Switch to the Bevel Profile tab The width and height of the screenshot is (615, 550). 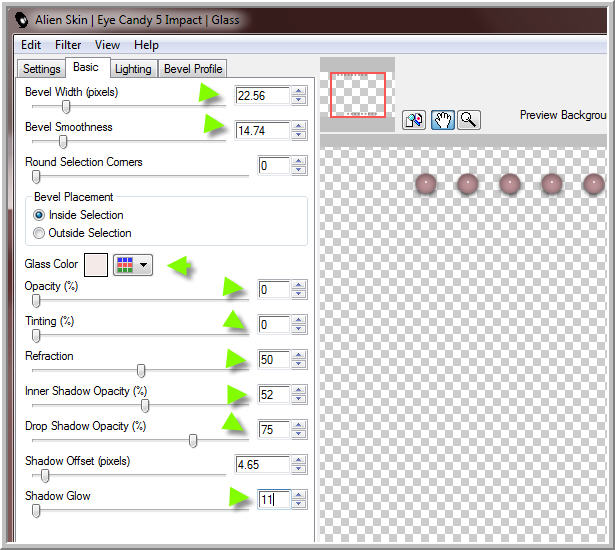[x=193, y=69]
